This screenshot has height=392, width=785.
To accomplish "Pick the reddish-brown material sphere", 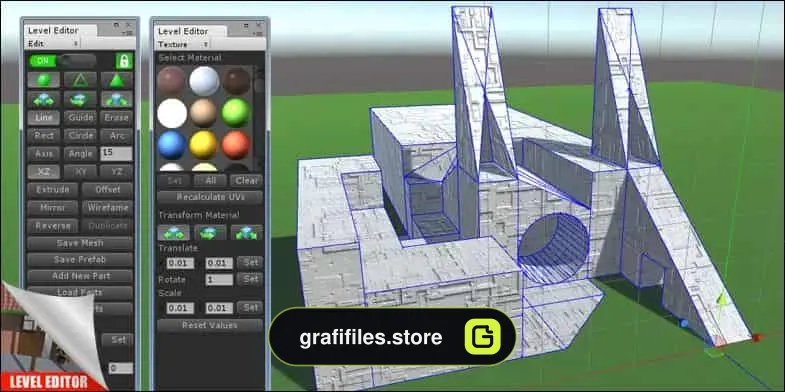I will tap(171, 81).
